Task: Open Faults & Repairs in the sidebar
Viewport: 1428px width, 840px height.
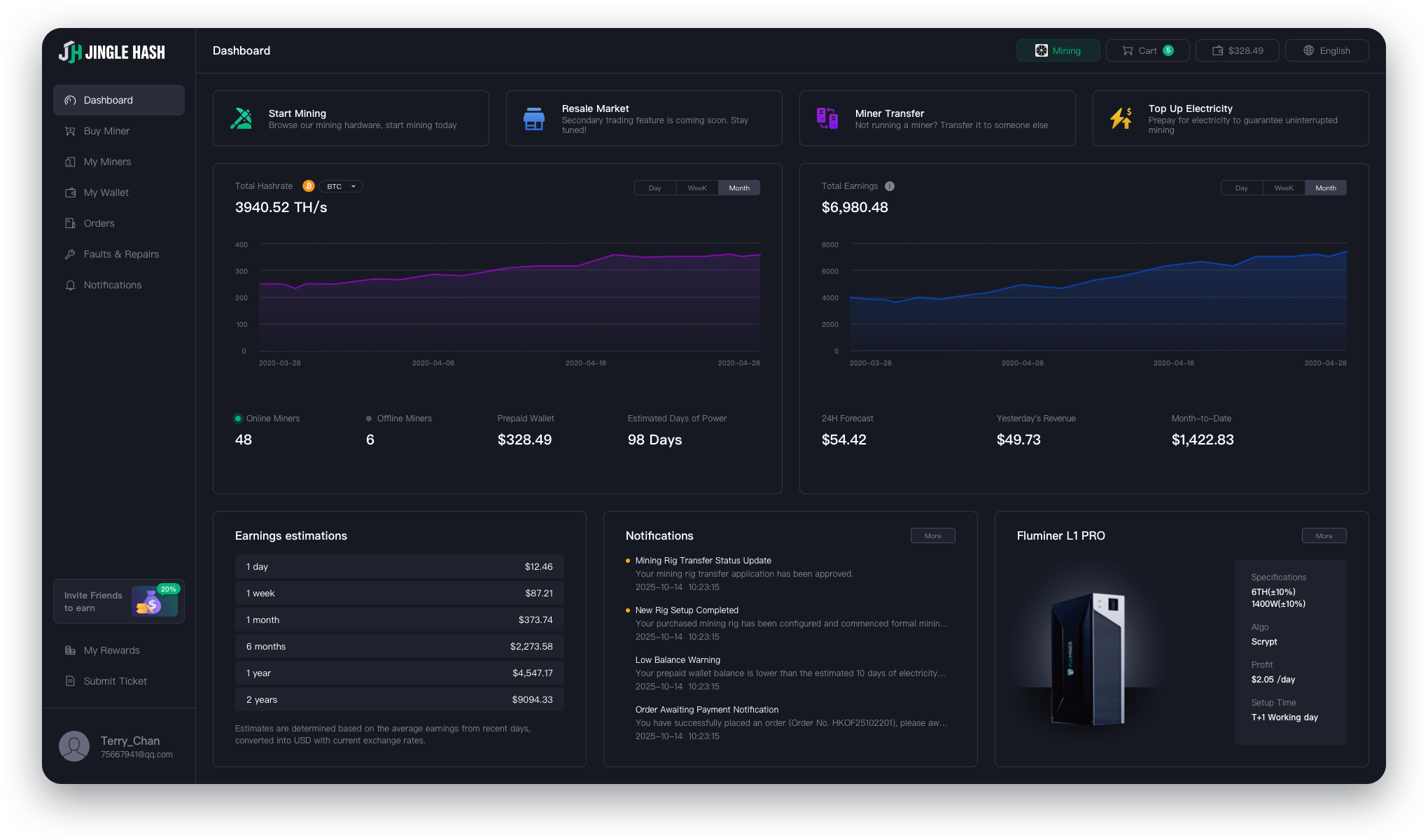Action: (x=121, y=254)
